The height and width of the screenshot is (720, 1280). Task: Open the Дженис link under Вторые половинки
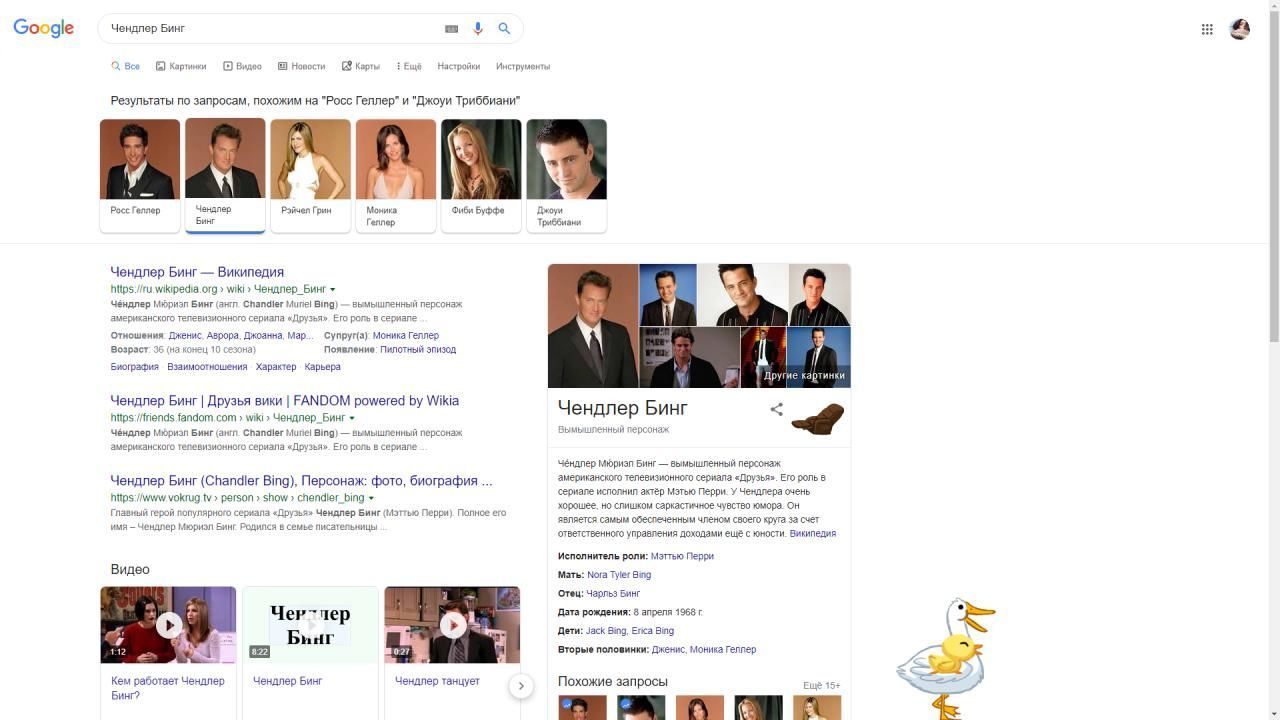tap(667, 650)
